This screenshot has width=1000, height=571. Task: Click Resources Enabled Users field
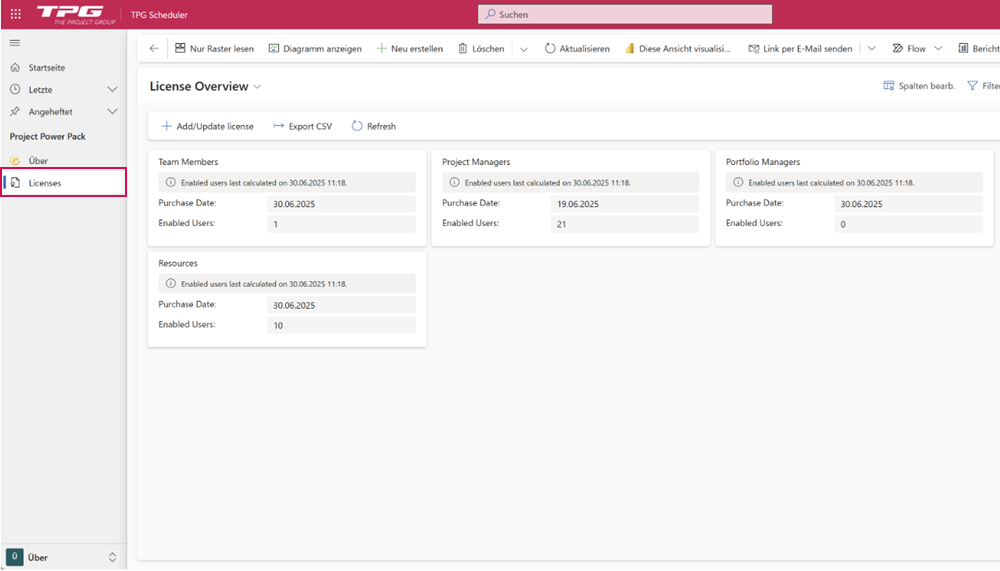[x=341, y=325]
